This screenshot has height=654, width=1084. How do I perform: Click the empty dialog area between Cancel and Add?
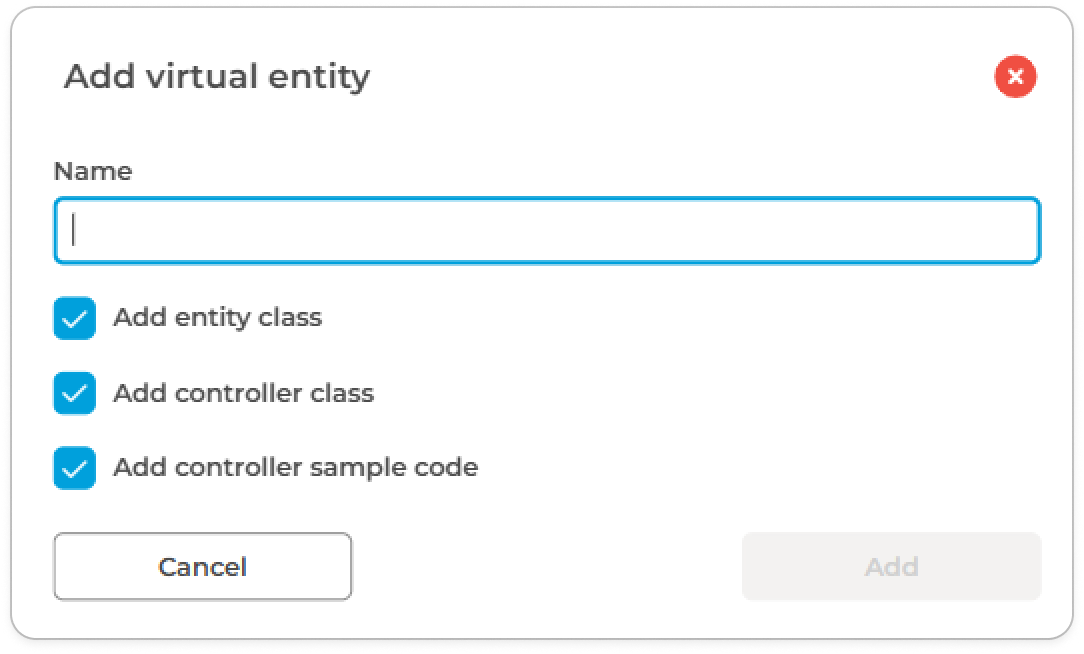tap(546, 567)
